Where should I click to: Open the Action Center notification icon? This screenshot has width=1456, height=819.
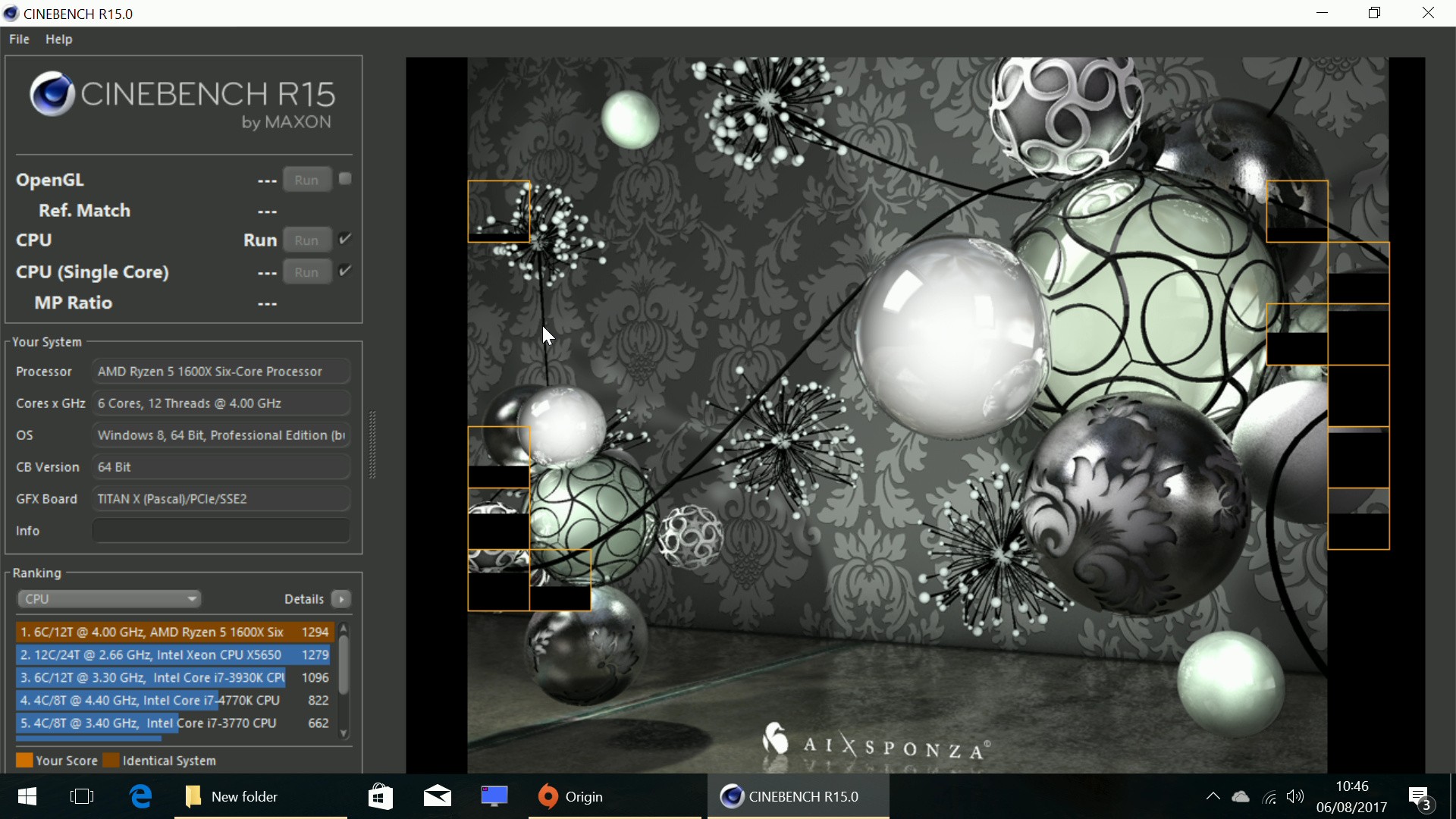[1420, 797]
